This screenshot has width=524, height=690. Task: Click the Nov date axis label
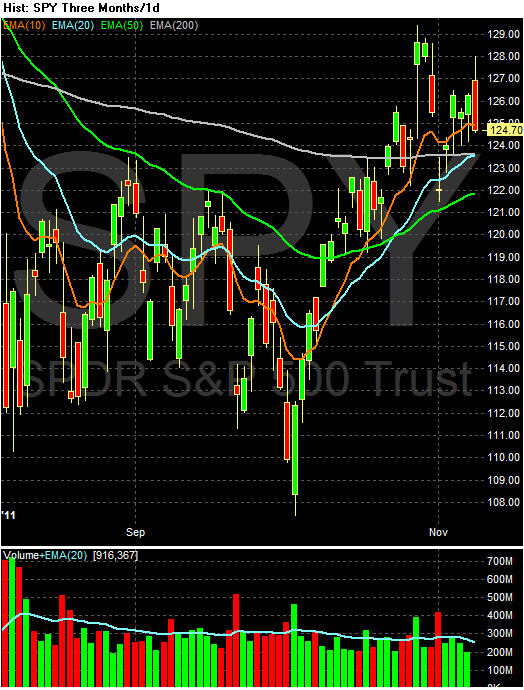[x=438, y=532]
